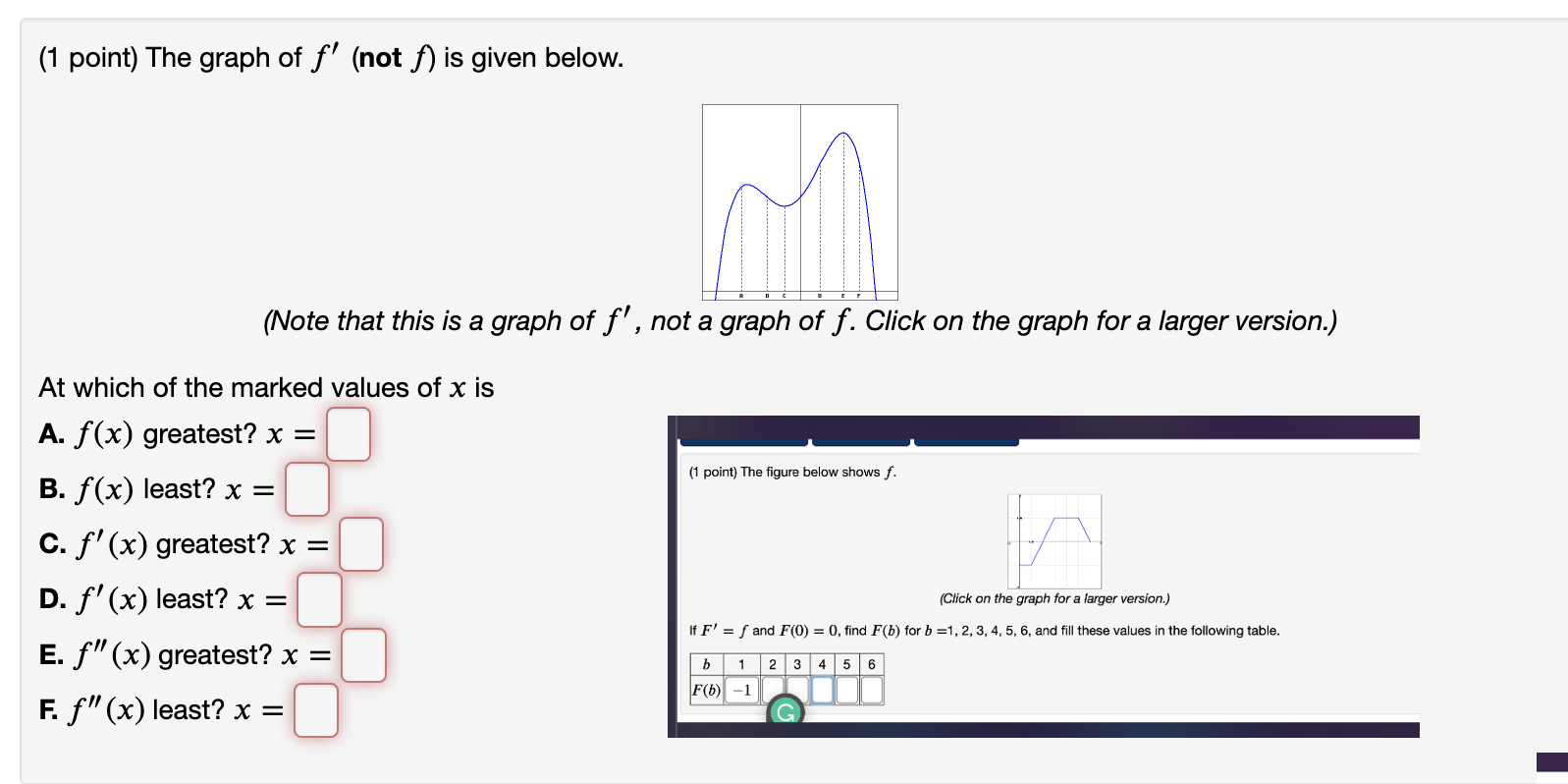Click the F(b) cell under b=3
Viewport: 1568px width, 784px height.
(x=797, y=689)
